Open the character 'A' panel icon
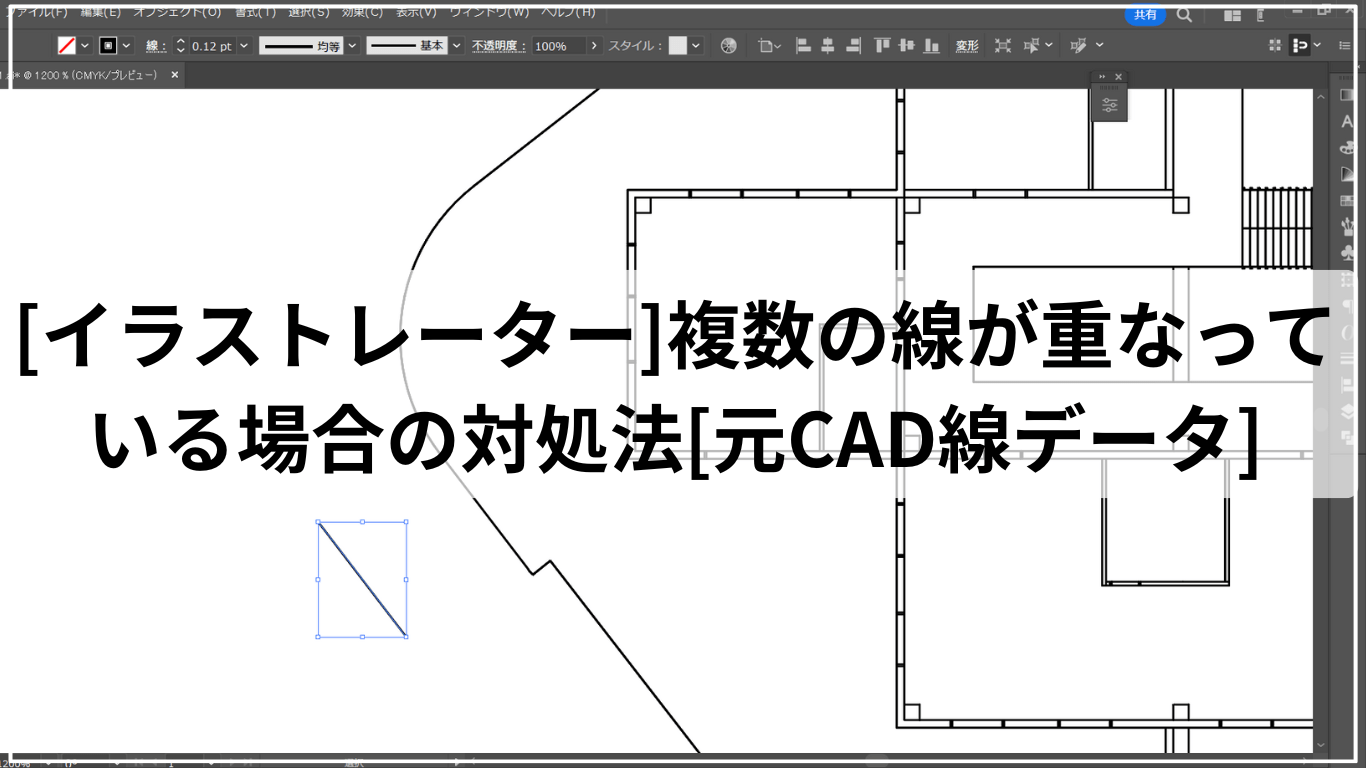This screenshot has height=768, width=1366. (x=1348, y=122)
